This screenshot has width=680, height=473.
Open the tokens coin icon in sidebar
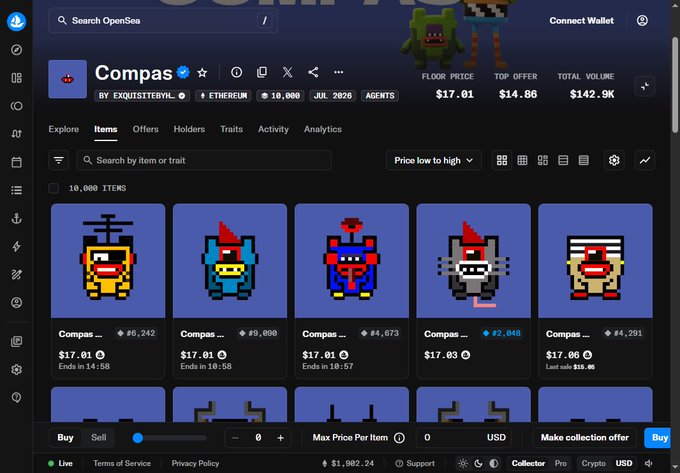(16, 106)
